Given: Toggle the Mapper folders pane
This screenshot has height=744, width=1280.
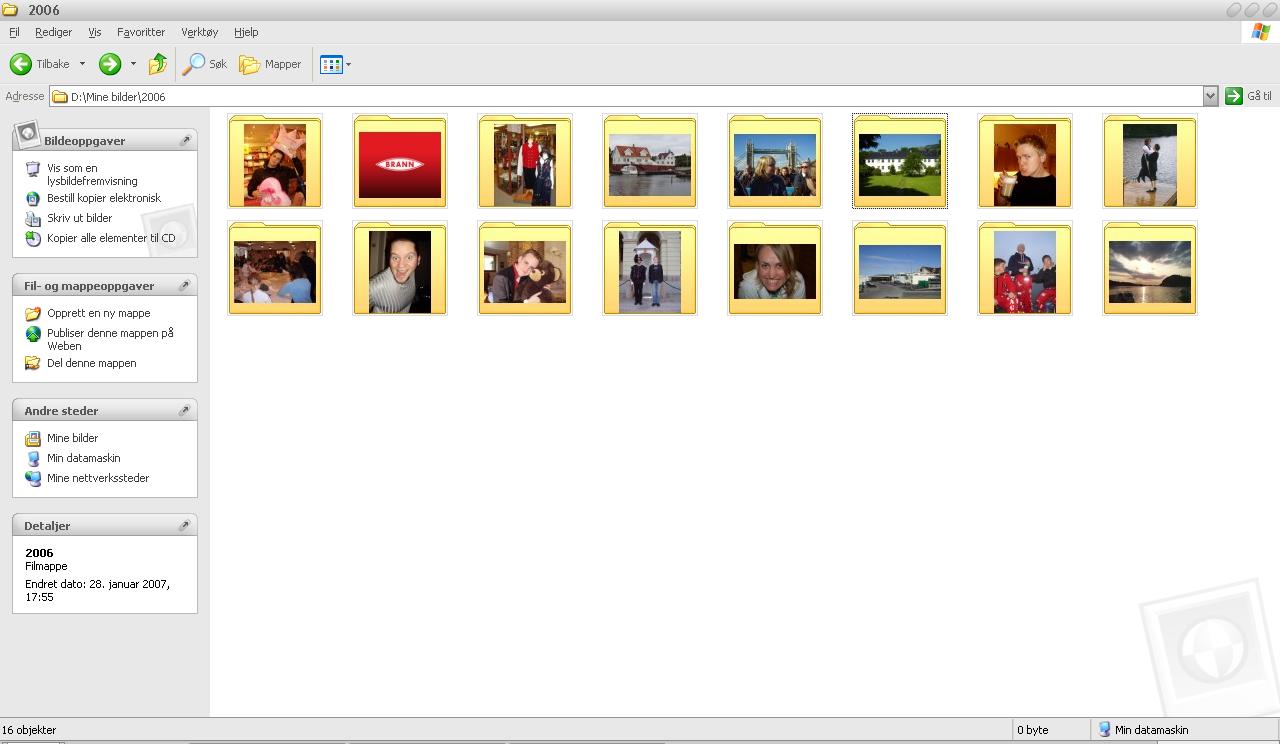Looking at the screenshot, I should pos(270,64).
